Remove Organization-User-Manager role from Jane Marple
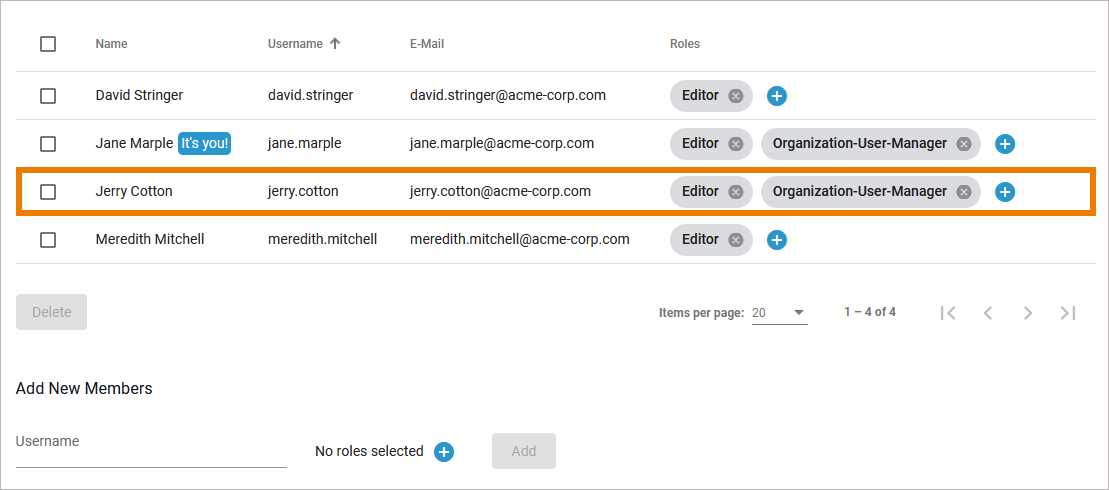This screenshot has height=490, width=1109. pyautogui.click(x=964, y=144)
